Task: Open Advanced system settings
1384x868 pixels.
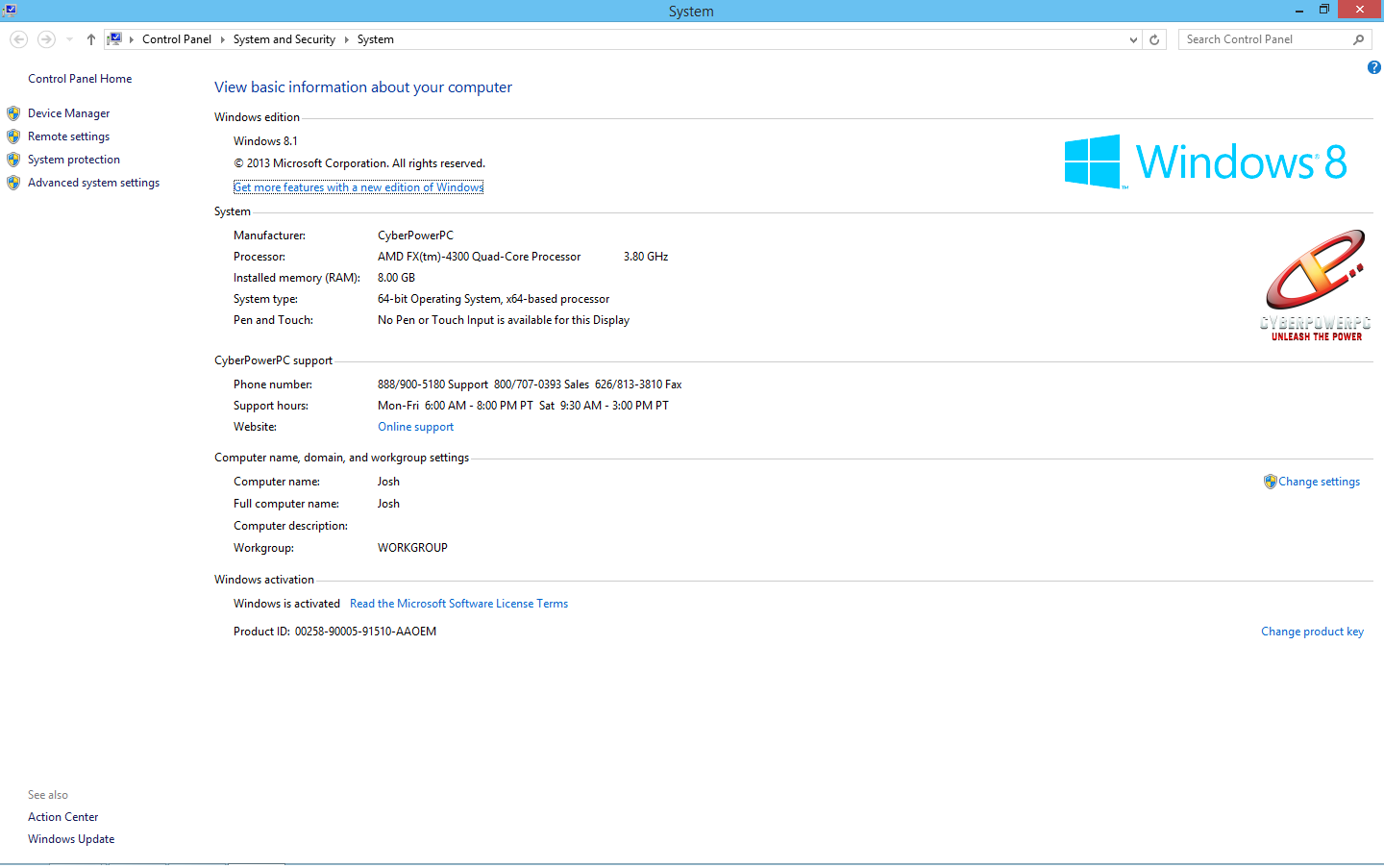Action: (93, 183)
